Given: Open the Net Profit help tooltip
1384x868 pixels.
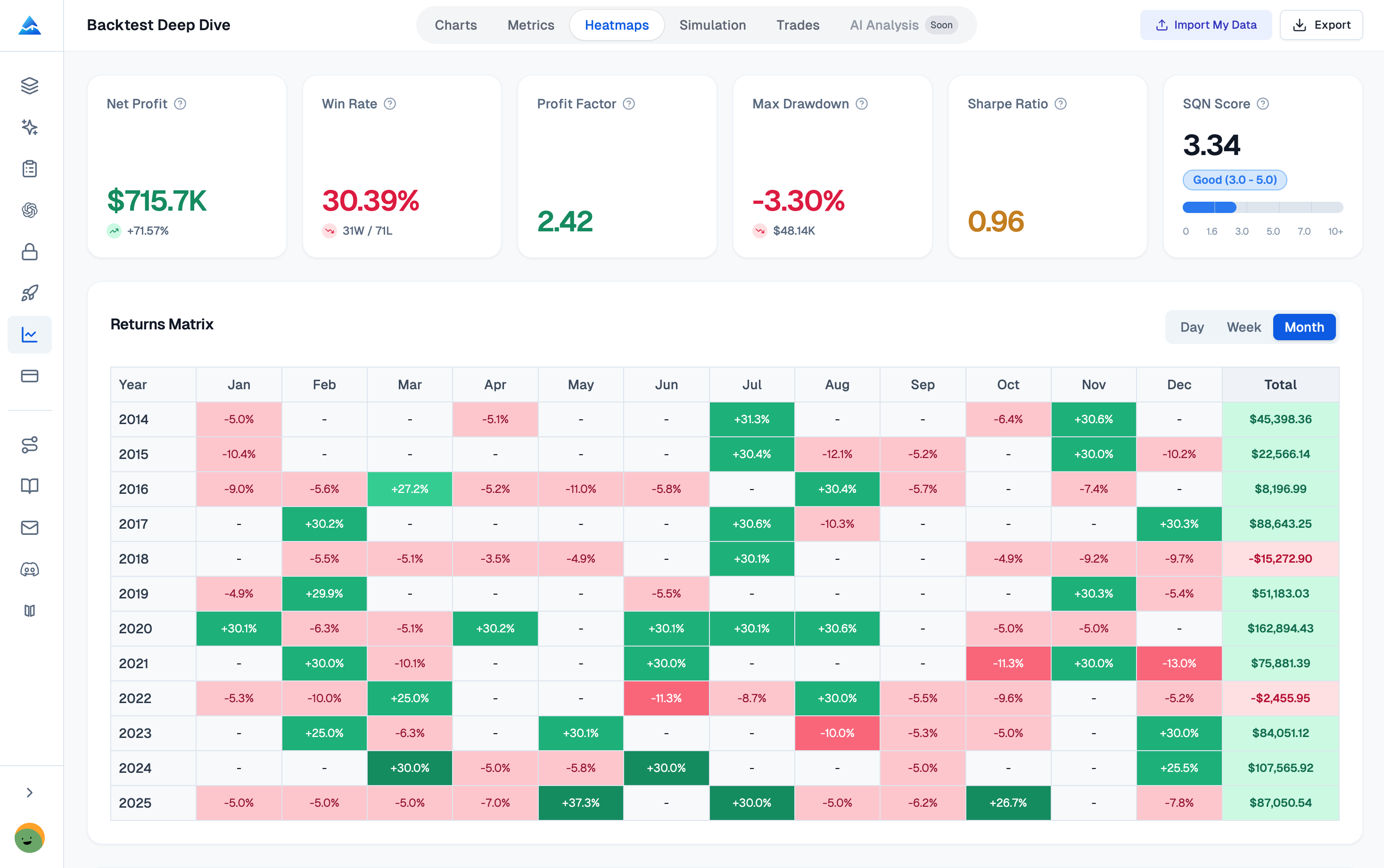Looking at the screenshot, I should click(x=181, y=104).
